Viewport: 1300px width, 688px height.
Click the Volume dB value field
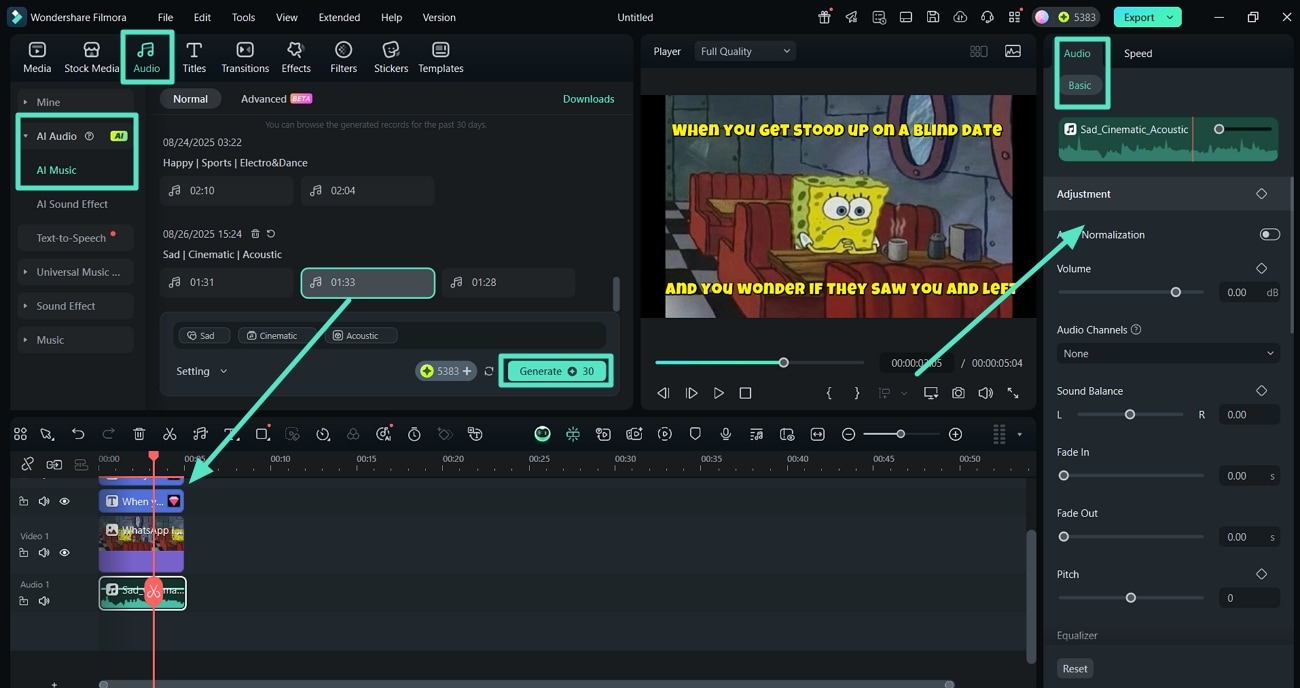1239,292
